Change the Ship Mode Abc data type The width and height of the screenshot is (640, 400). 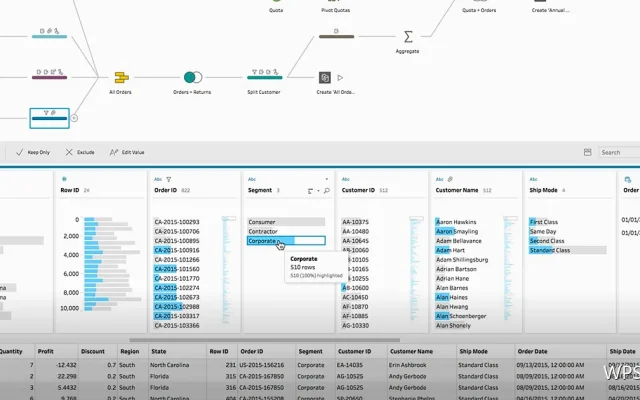point(533,179)
